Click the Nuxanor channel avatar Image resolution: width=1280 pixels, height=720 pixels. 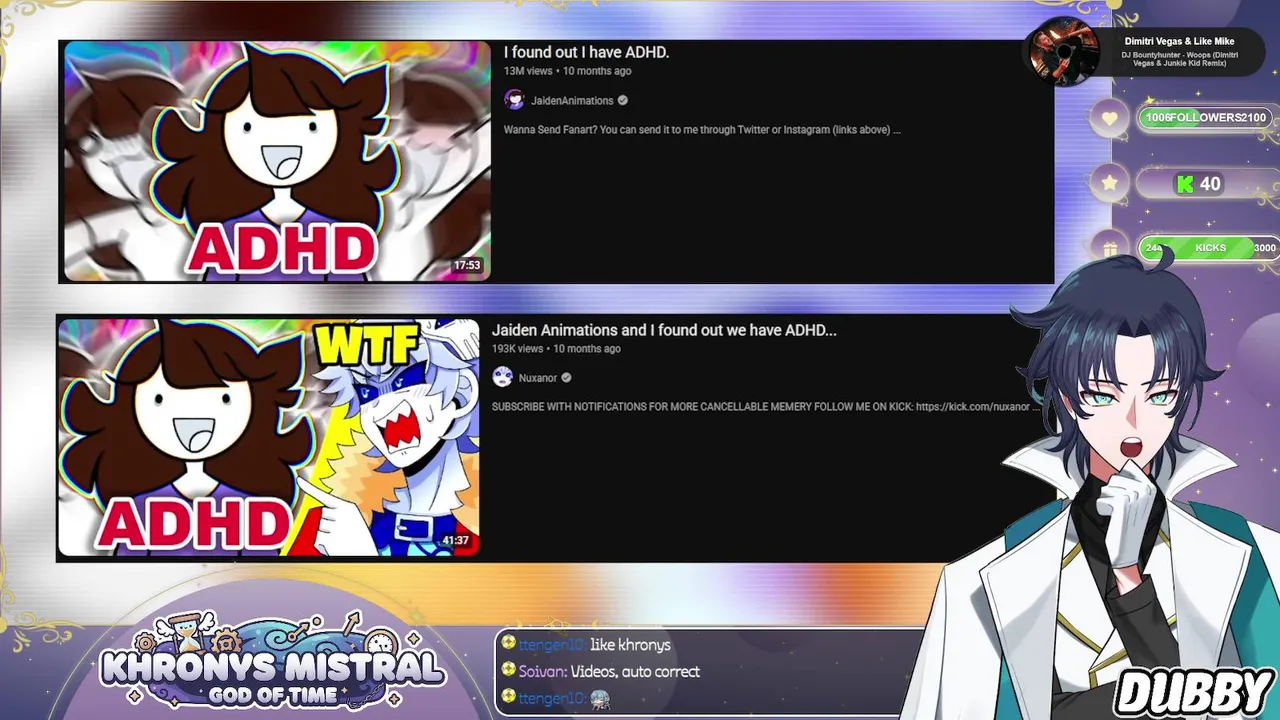pyautogui.click(x=502, y=377)
